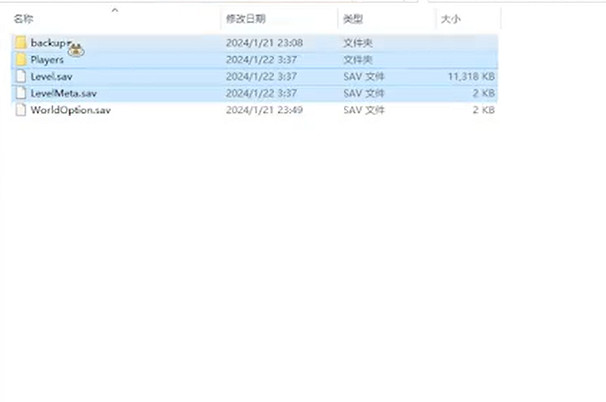Click the SAV 文件 type of LevelMeta.sav

[x=362, y=93]
